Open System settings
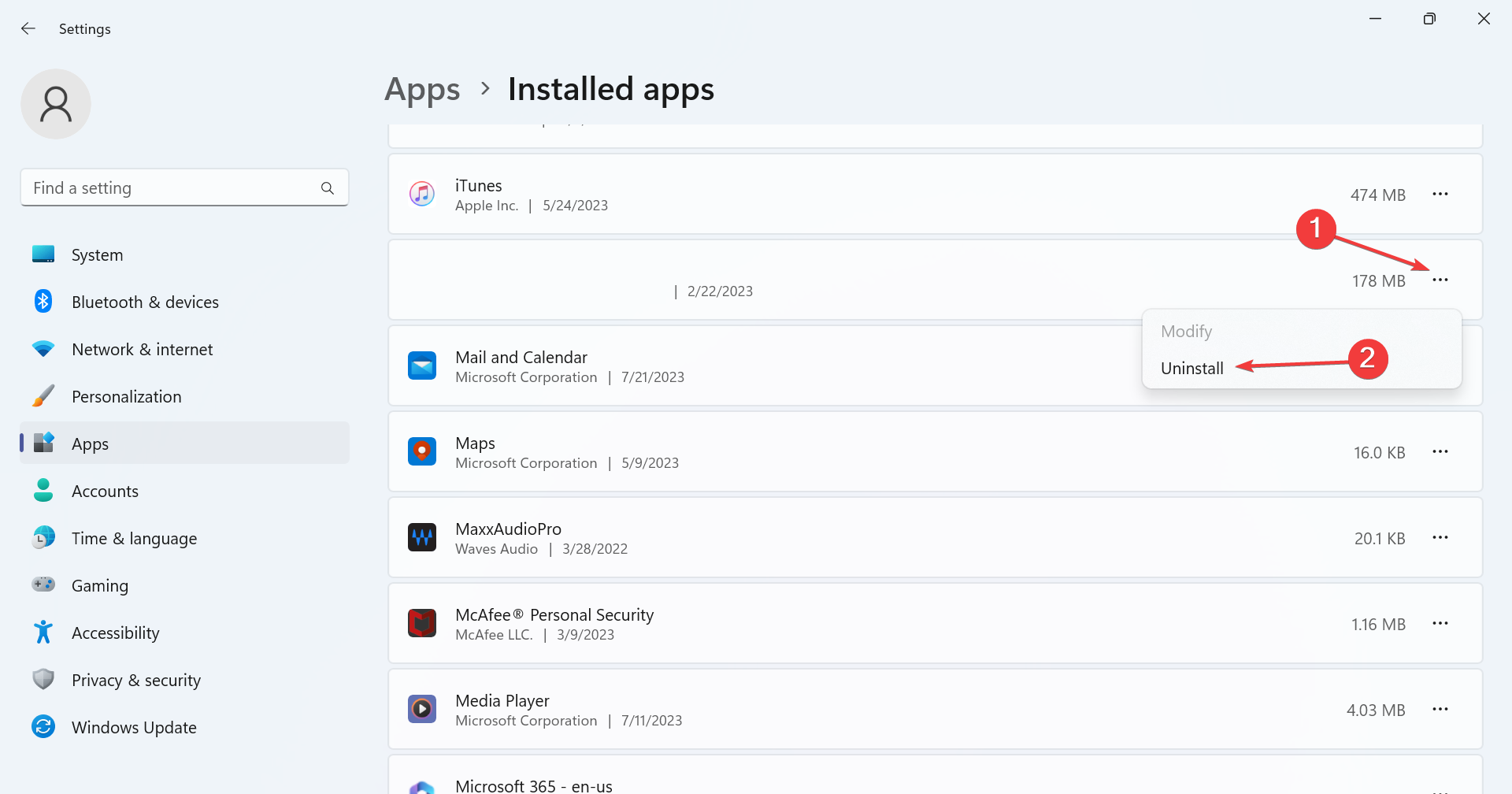The image size is (1512, 794). [x=184, y=255]
